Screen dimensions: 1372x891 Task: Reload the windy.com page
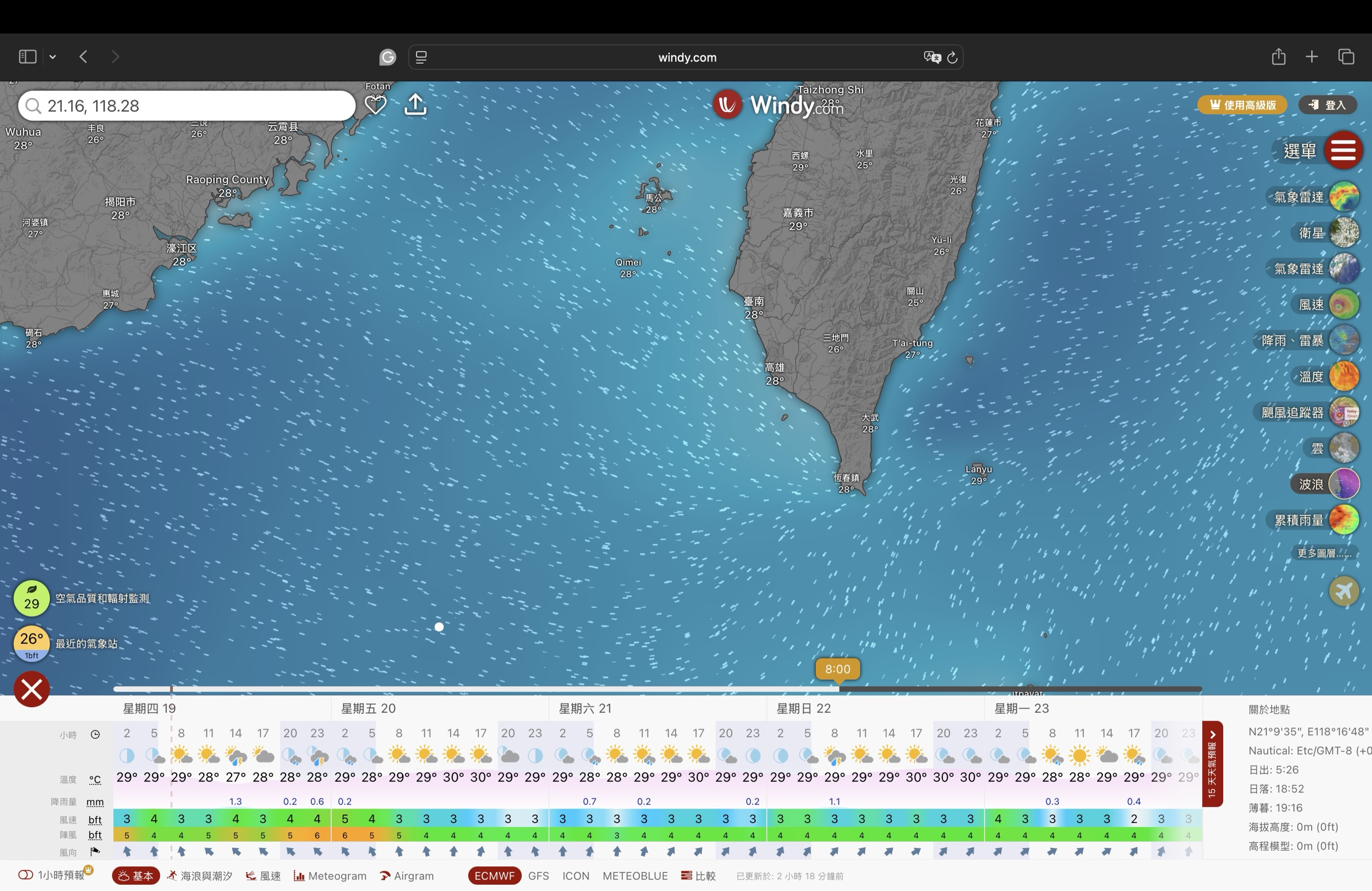tap(952, 57)
